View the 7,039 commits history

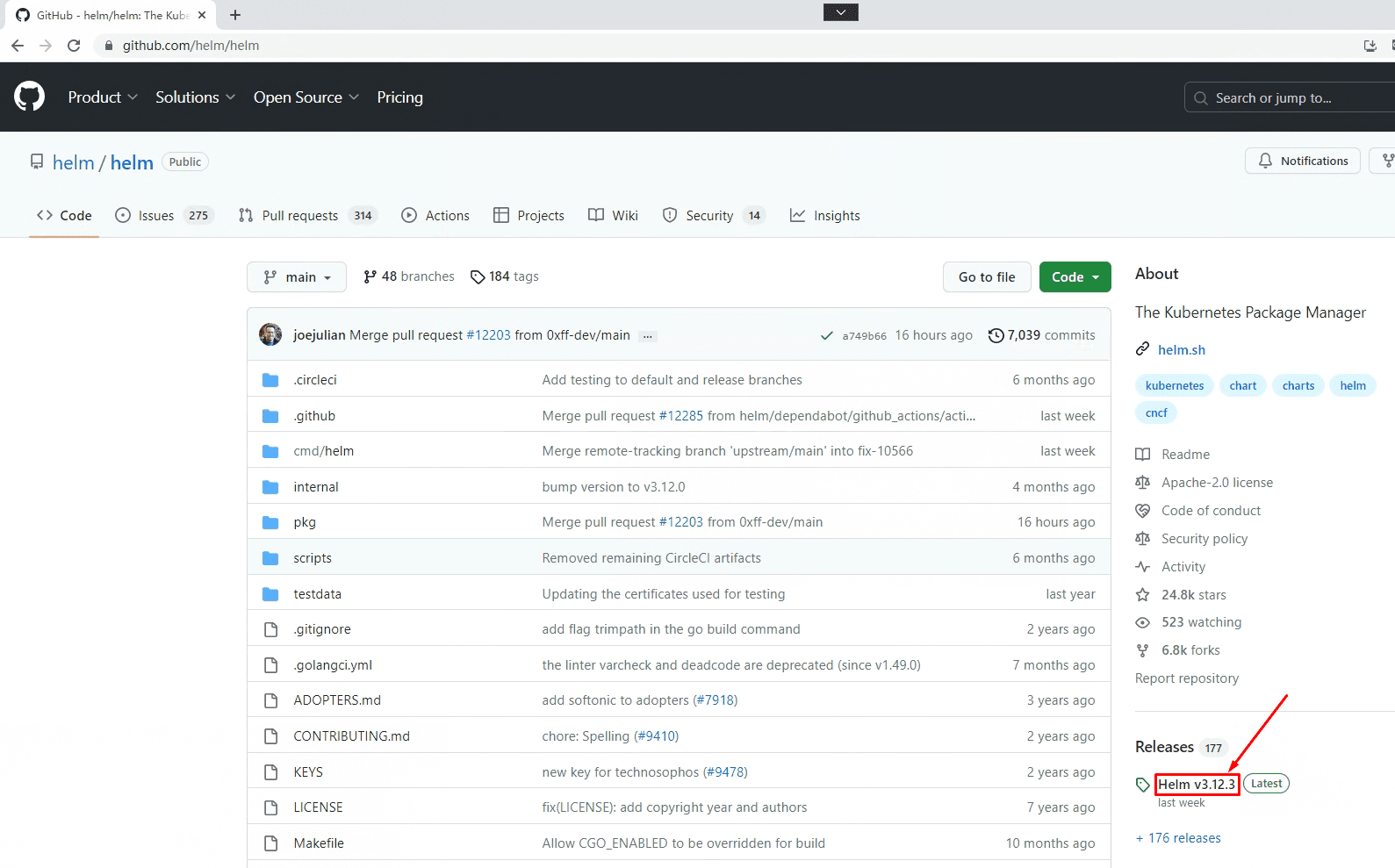point(1042,335)
